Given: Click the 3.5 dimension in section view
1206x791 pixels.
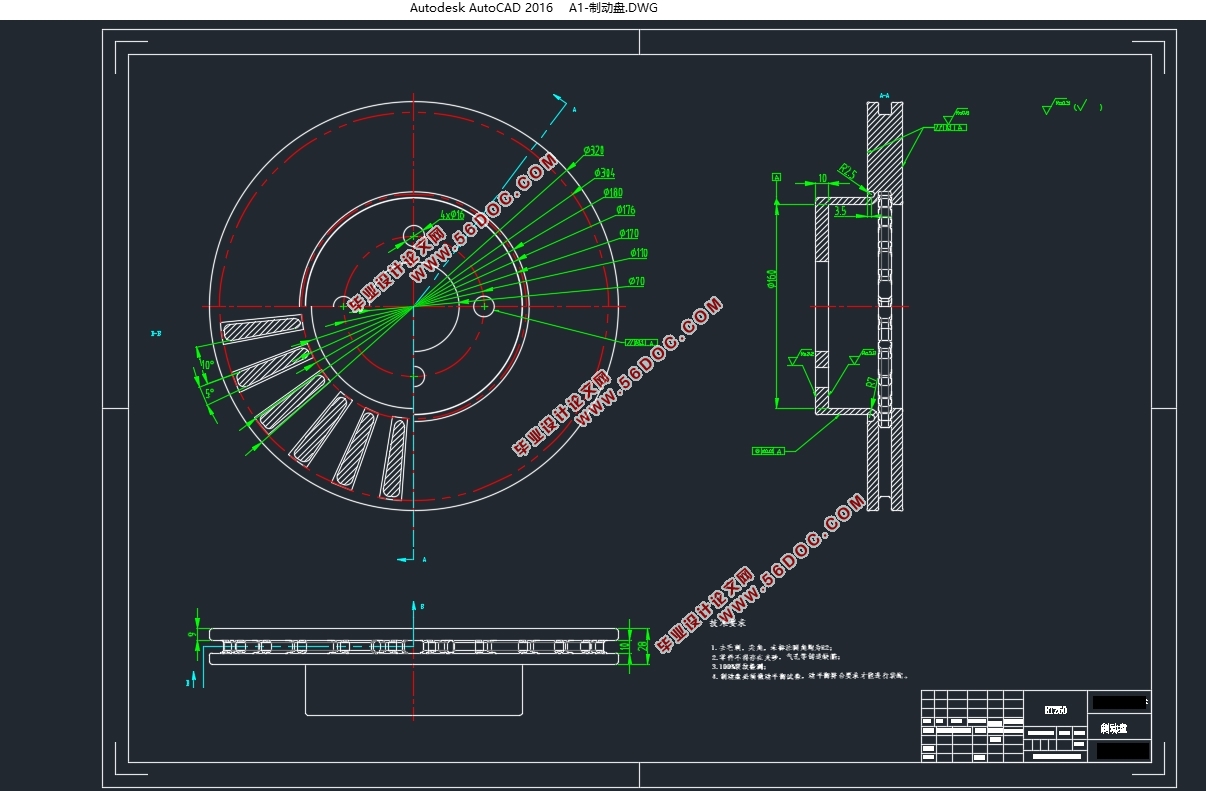Looking at the screenshot, I should point(840,212).
